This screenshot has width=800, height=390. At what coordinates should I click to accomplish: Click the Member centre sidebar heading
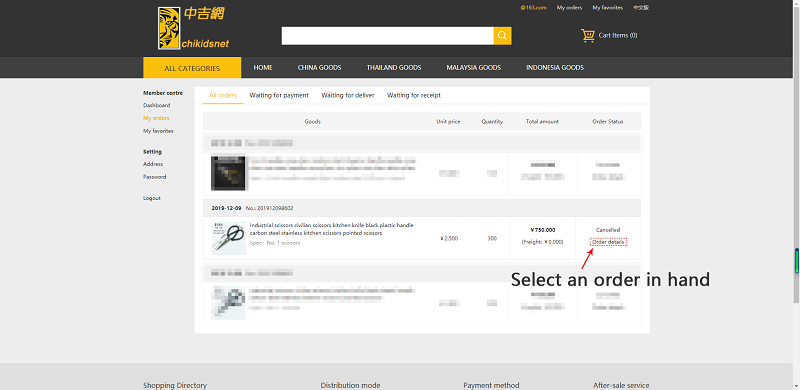[x=163, y=93]
